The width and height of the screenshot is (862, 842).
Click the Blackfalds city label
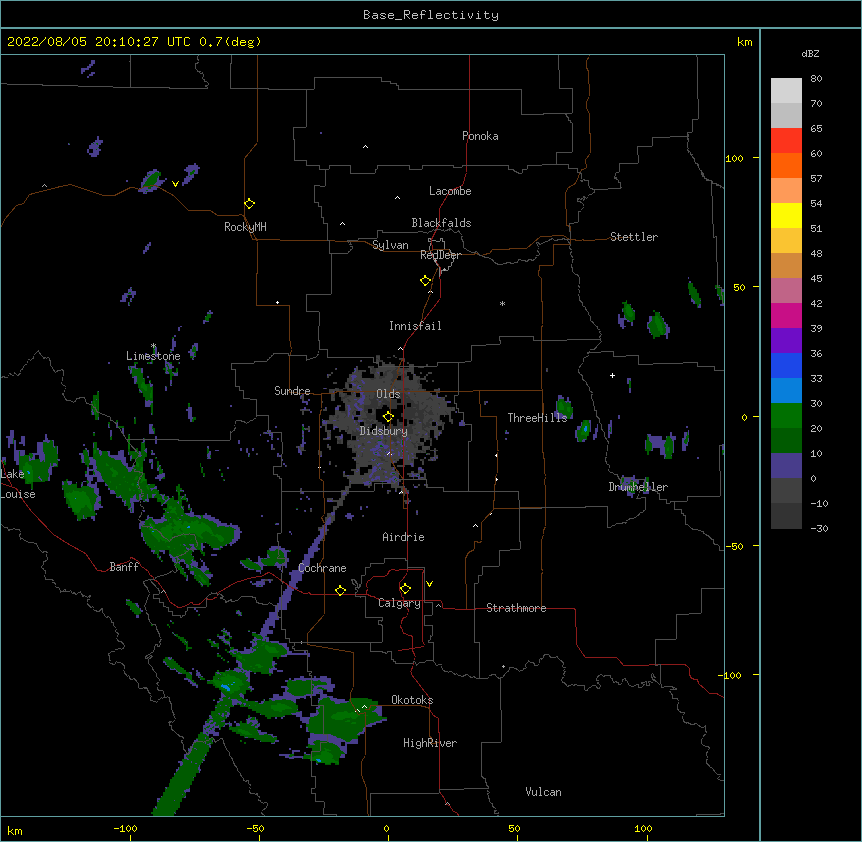[441, 223]
